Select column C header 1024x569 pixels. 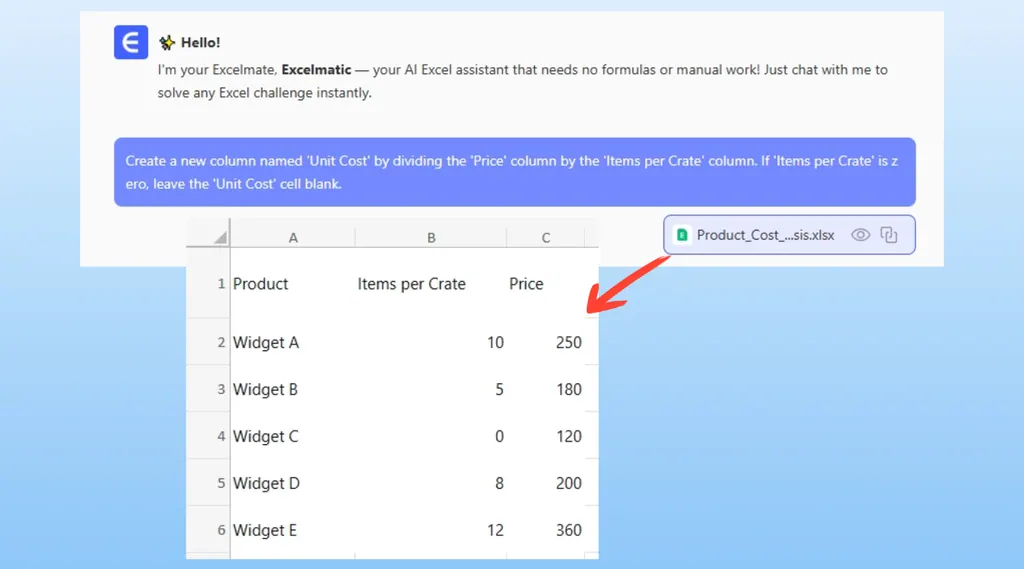coord(546,238)
